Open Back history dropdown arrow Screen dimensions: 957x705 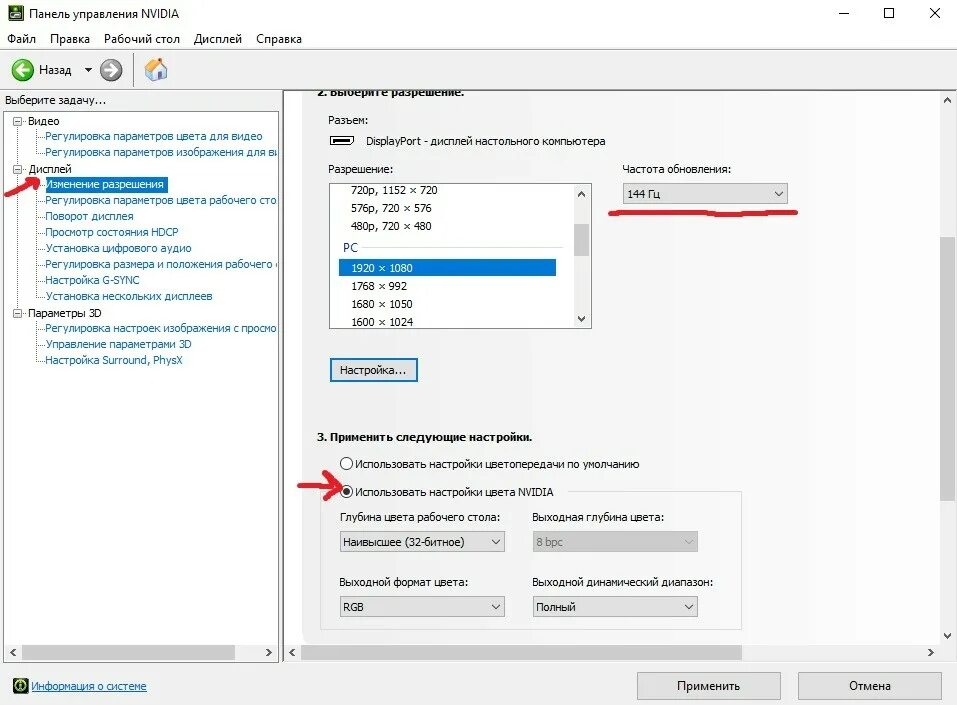click(88, 70)
